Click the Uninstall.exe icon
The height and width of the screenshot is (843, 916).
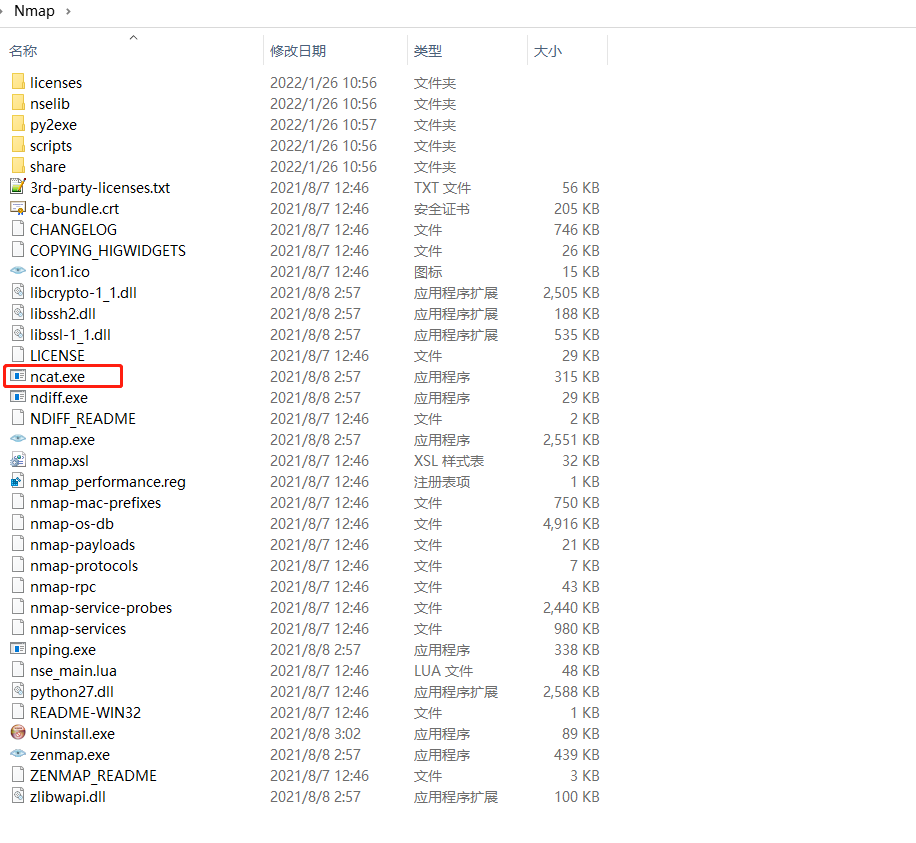[x=18, y=733]
